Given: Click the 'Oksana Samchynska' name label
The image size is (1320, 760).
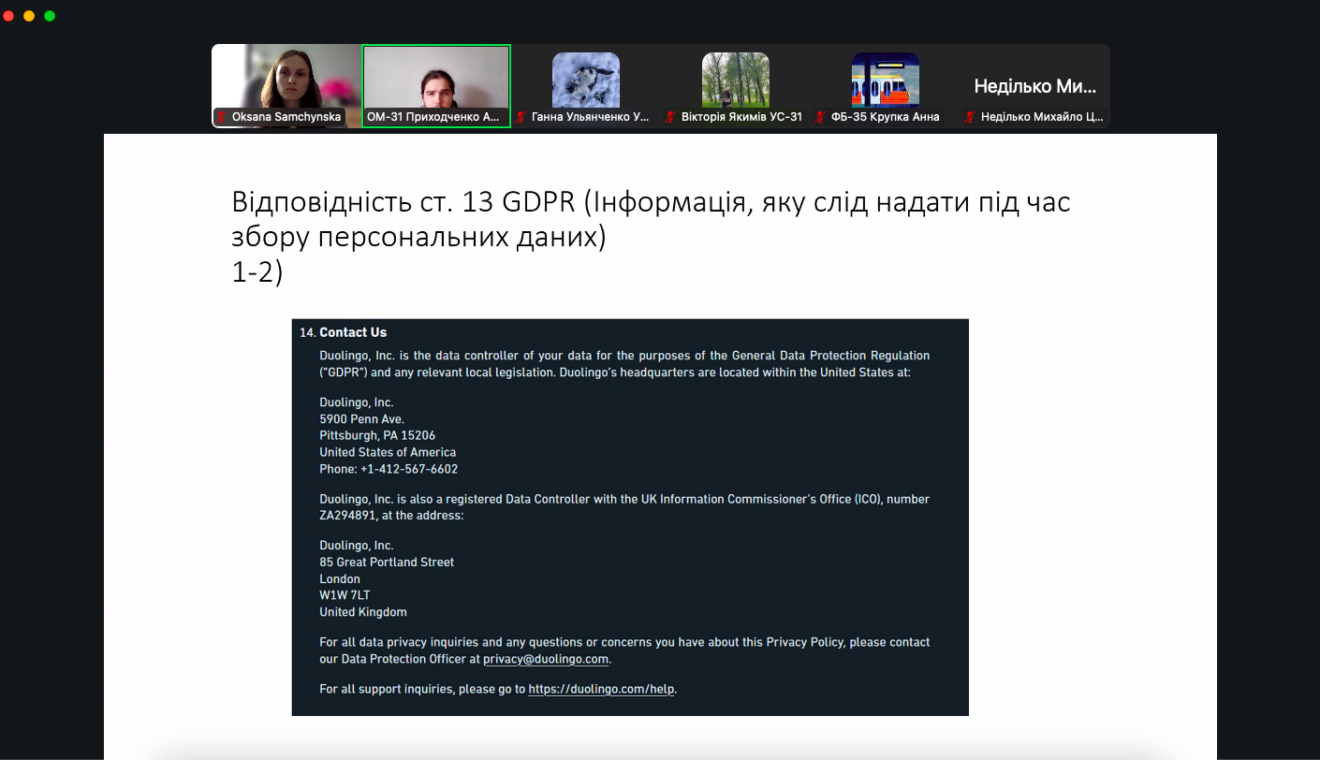Looking at the screenshot, I should (286, 117).
